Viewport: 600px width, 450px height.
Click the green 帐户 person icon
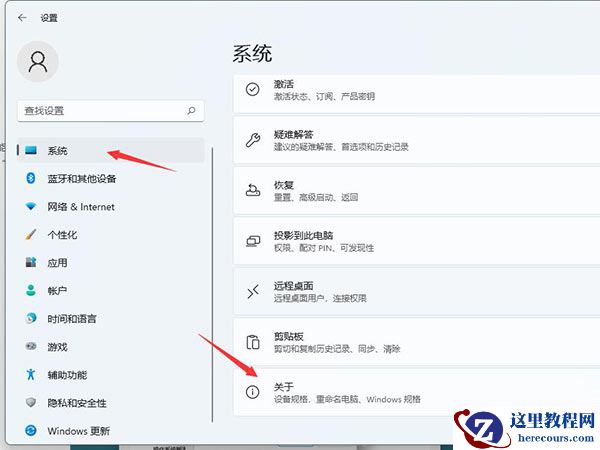pyautogui.click(x=31, y=290)
